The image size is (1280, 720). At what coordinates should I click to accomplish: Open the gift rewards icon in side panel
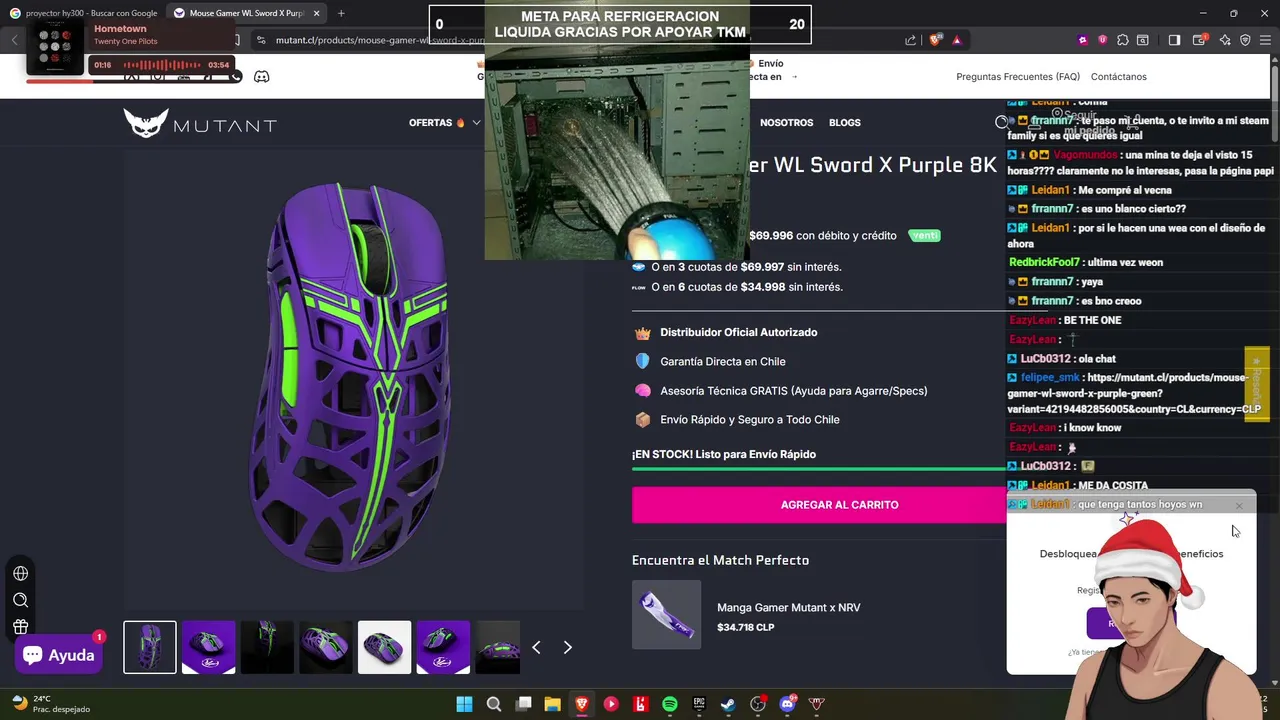tap(20, 628)
